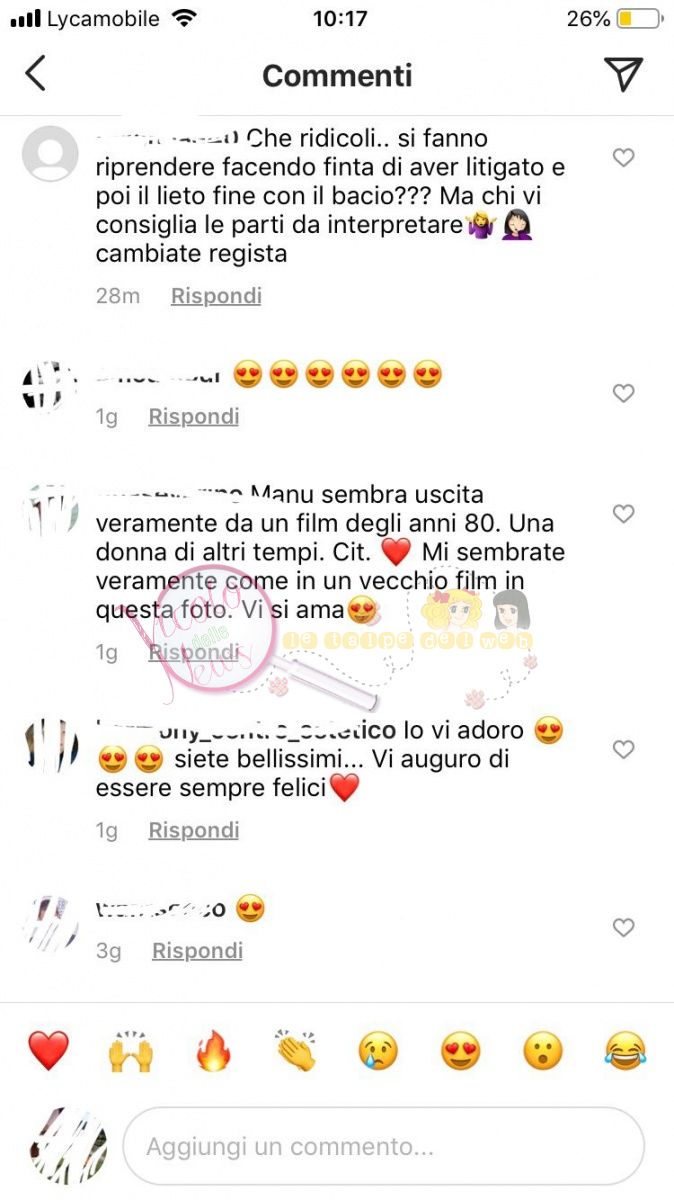Insert surprised face quick emoji

click(543, 1051)
